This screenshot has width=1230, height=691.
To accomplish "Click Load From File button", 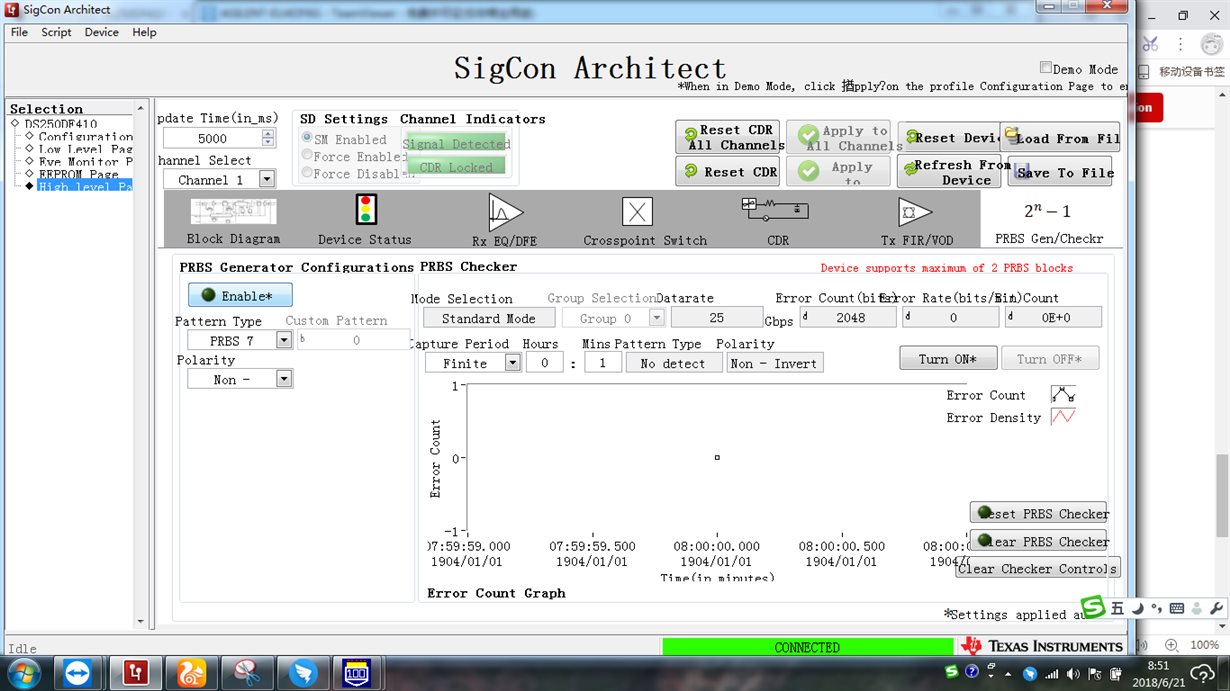I will pyautogui.click(x=1060, y=138).
